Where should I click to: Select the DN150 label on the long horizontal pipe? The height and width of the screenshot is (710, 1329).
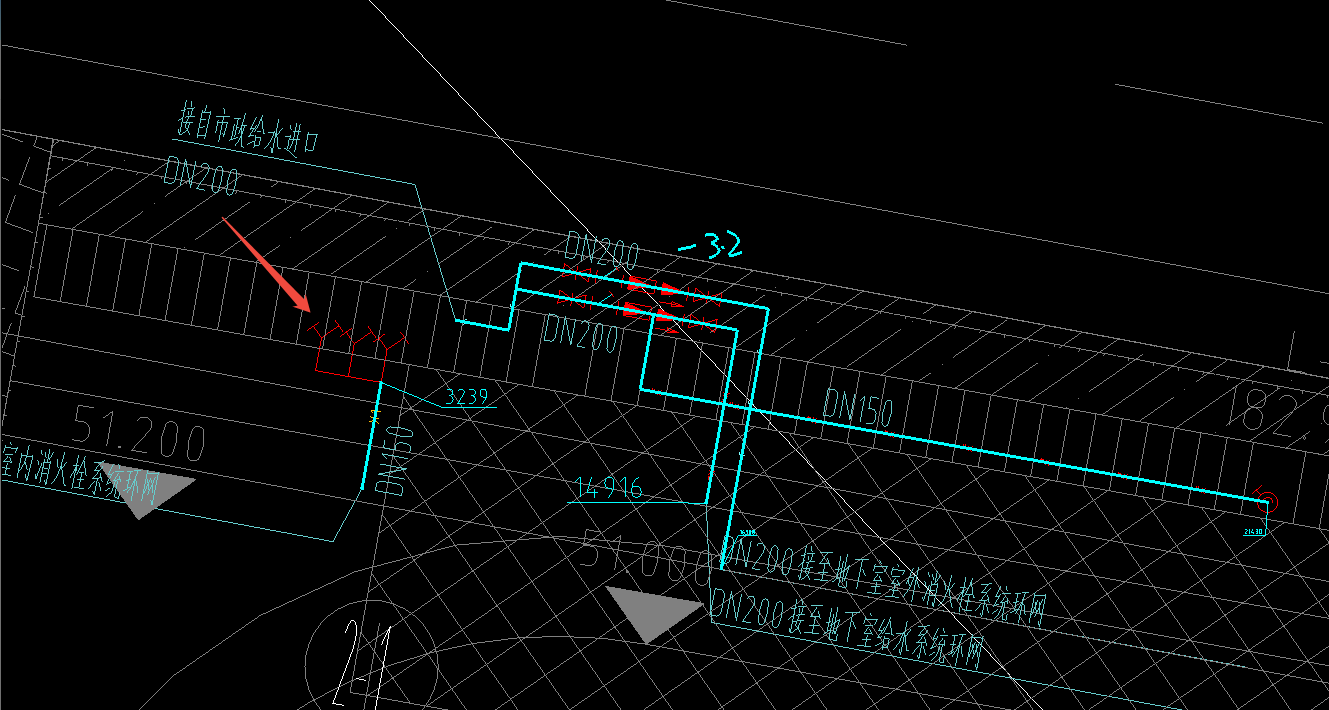858,406
